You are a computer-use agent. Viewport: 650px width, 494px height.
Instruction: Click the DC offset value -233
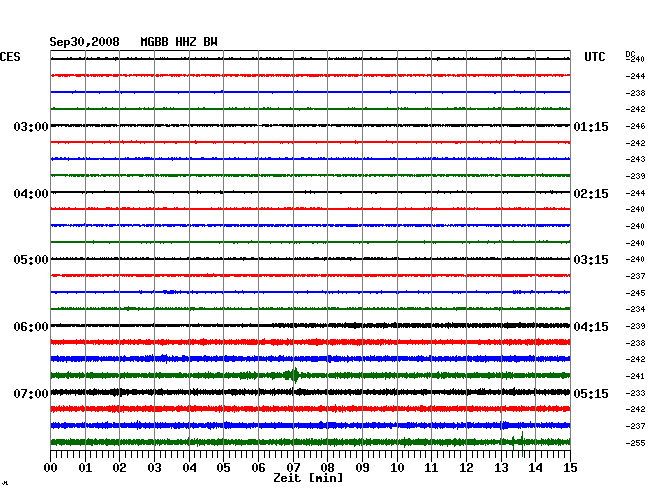pyautogui.click(x=635, y=393)
